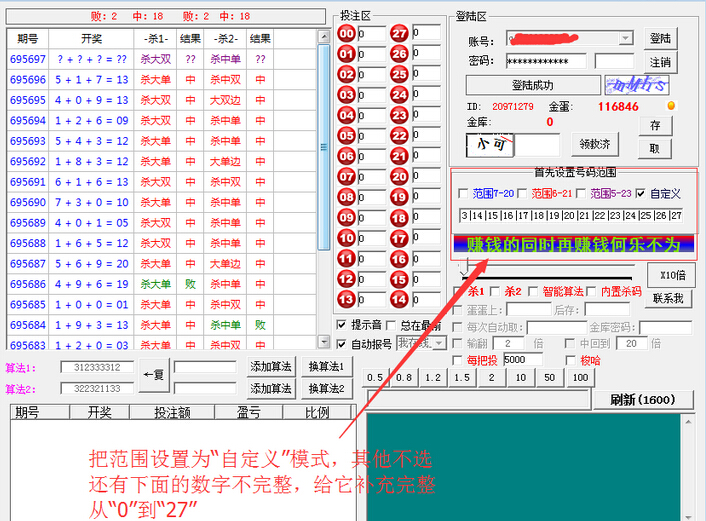
Task: Enable the 杀2 checkbox
Action: [x=494, y=291]
